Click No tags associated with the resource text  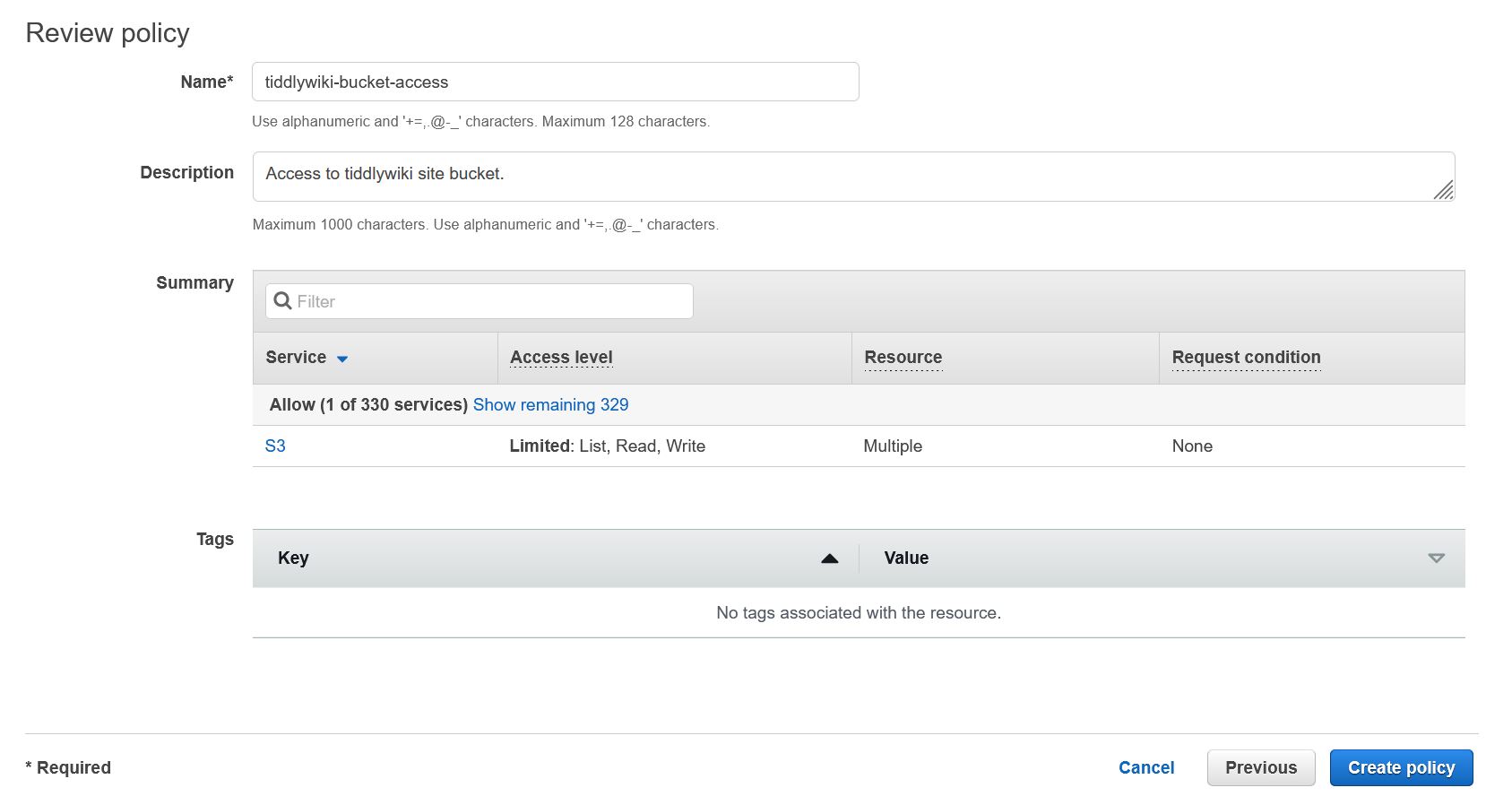859,612
